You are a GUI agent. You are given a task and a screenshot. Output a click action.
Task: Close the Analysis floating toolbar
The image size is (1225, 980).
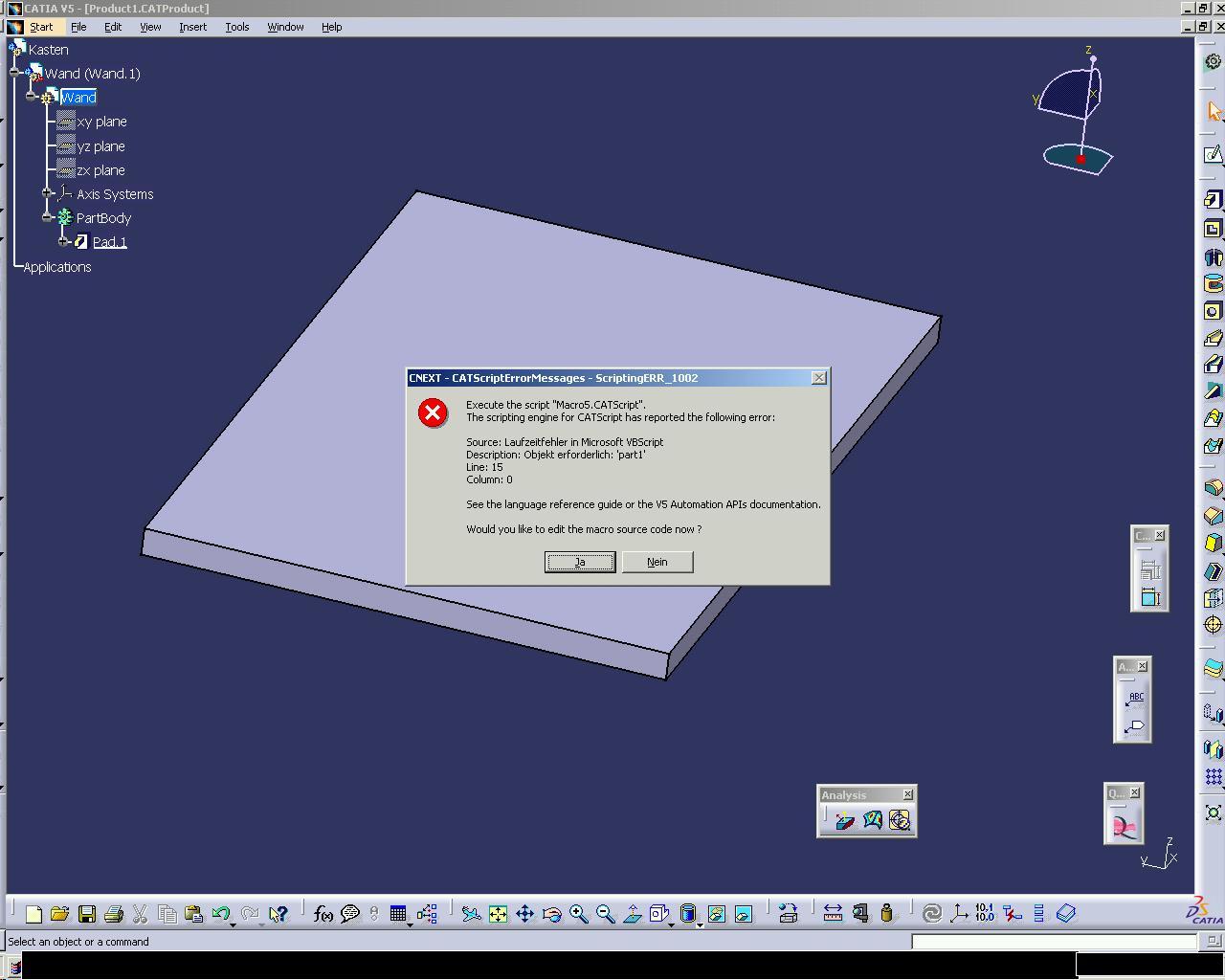point(908,794)
